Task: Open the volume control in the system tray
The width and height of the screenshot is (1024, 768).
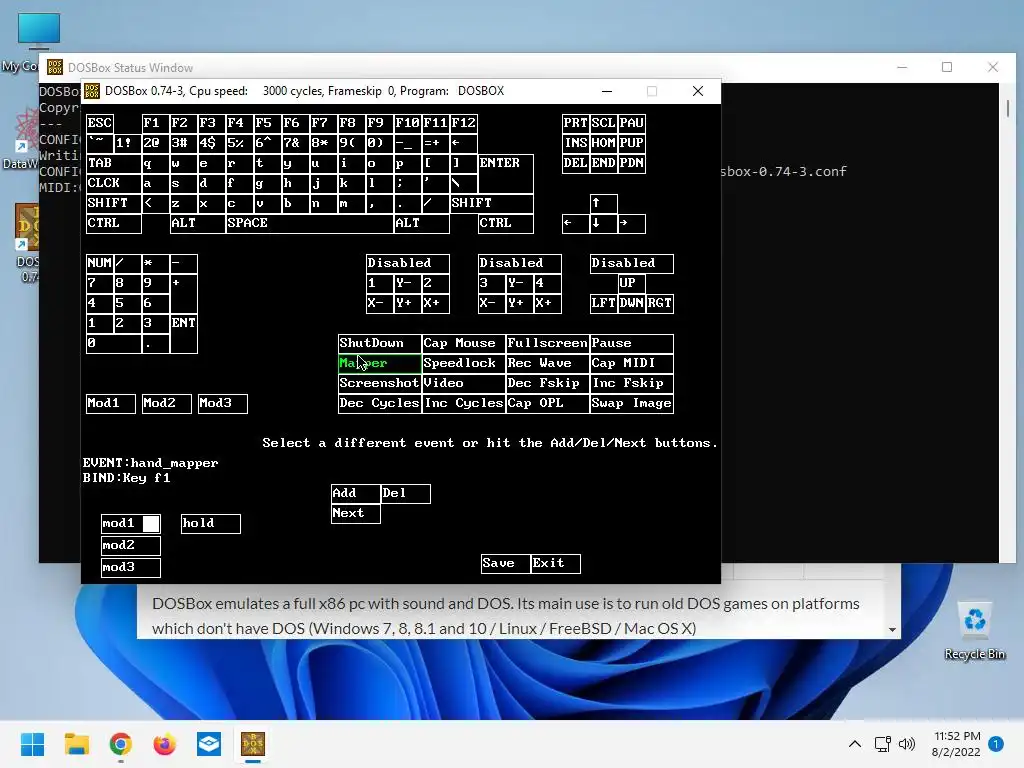Action: (906, 744)
